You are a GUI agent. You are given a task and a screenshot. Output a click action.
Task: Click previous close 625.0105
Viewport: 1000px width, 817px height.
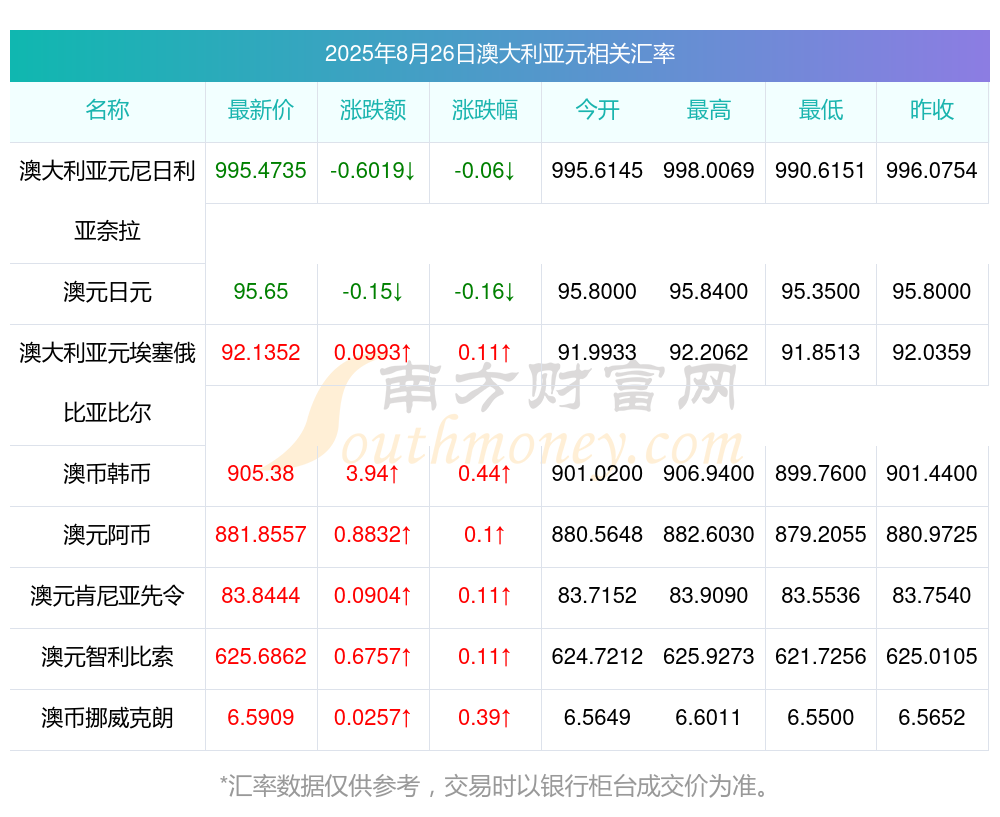pos(932,656)
